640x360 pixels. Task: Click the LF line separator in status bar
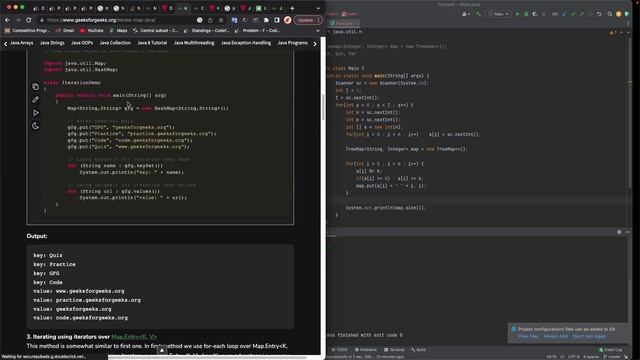(562, 357)
